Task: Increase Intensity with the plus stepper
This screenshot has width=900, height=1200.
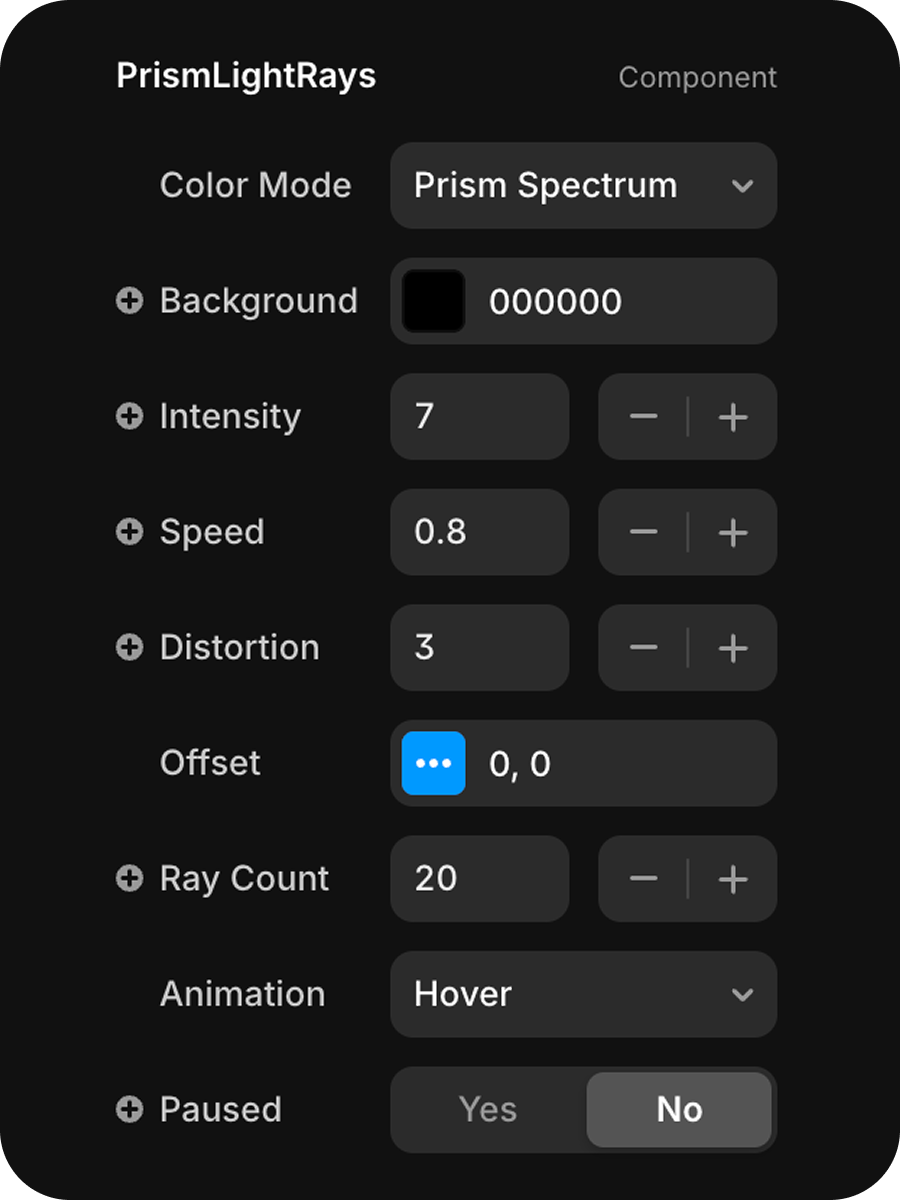Action: click(x=733, y=417)
